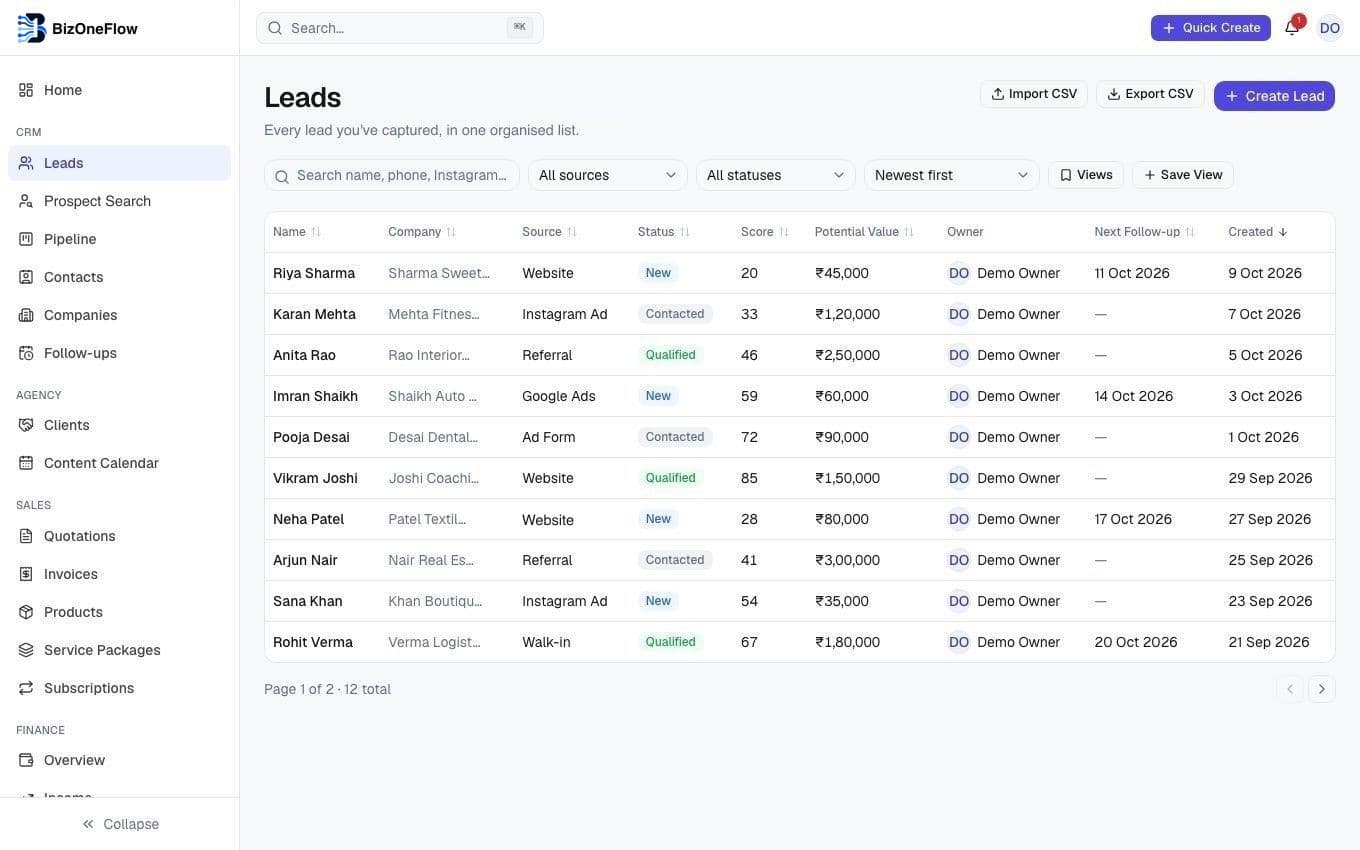This screenshot has width=1360, height=850.
Task: Click the Quotations document icon
Action: pyautogui.click(x=26, y=536)
